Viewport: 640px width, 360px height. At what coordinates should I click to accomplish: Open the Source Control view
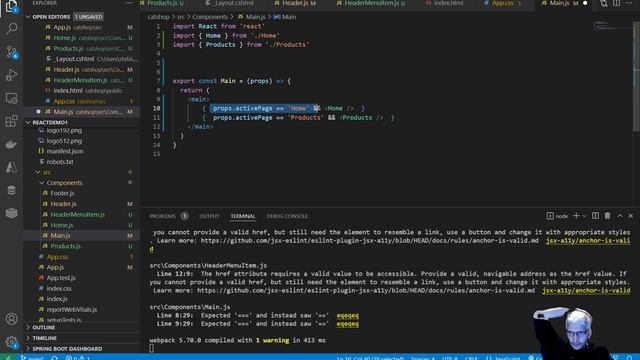point(11,52)
